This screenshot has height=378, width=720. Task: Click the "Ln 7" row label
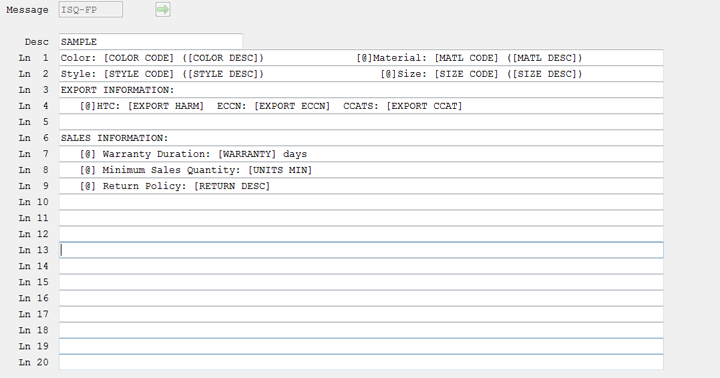click(x=34, y=154)
